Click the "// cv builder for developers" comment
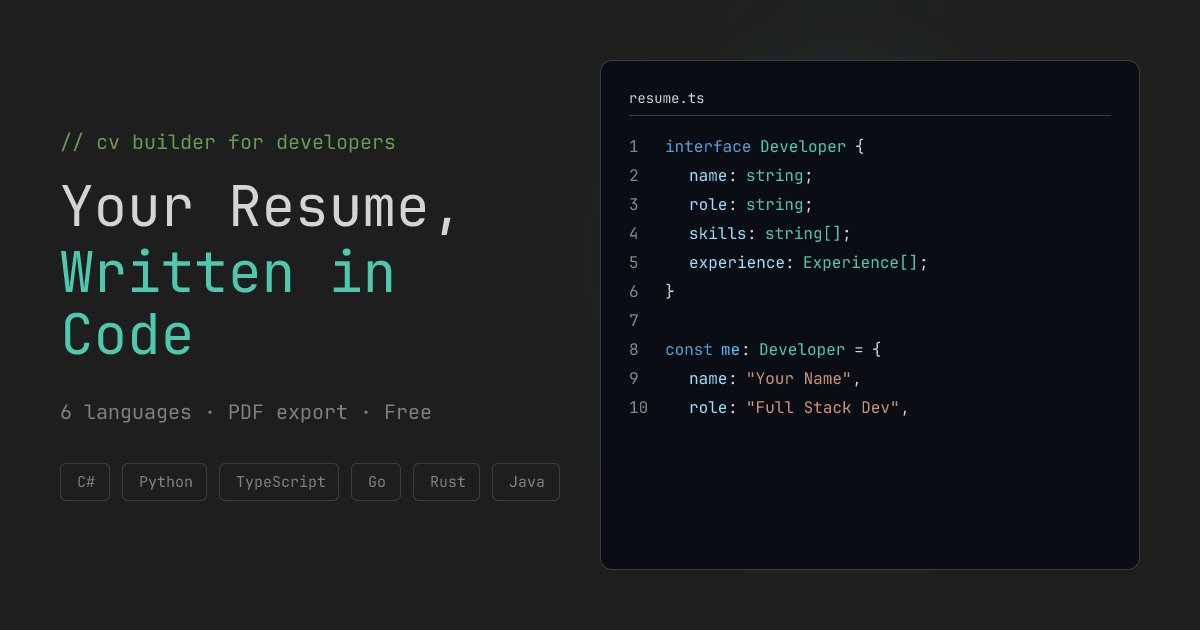1200x630 pixels. click(228, 142)
